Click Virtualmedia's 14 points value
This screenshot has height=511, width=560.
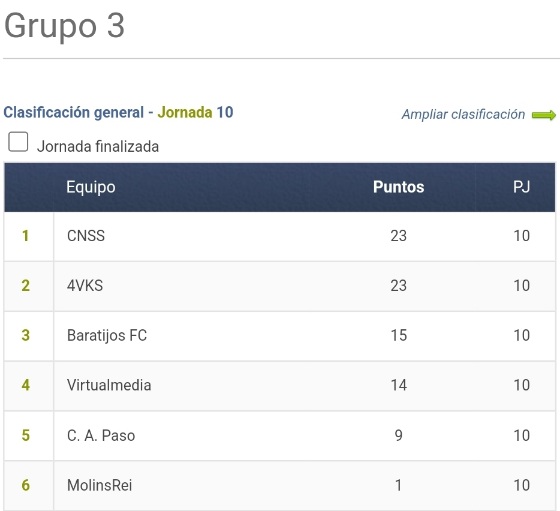(399, 385)
